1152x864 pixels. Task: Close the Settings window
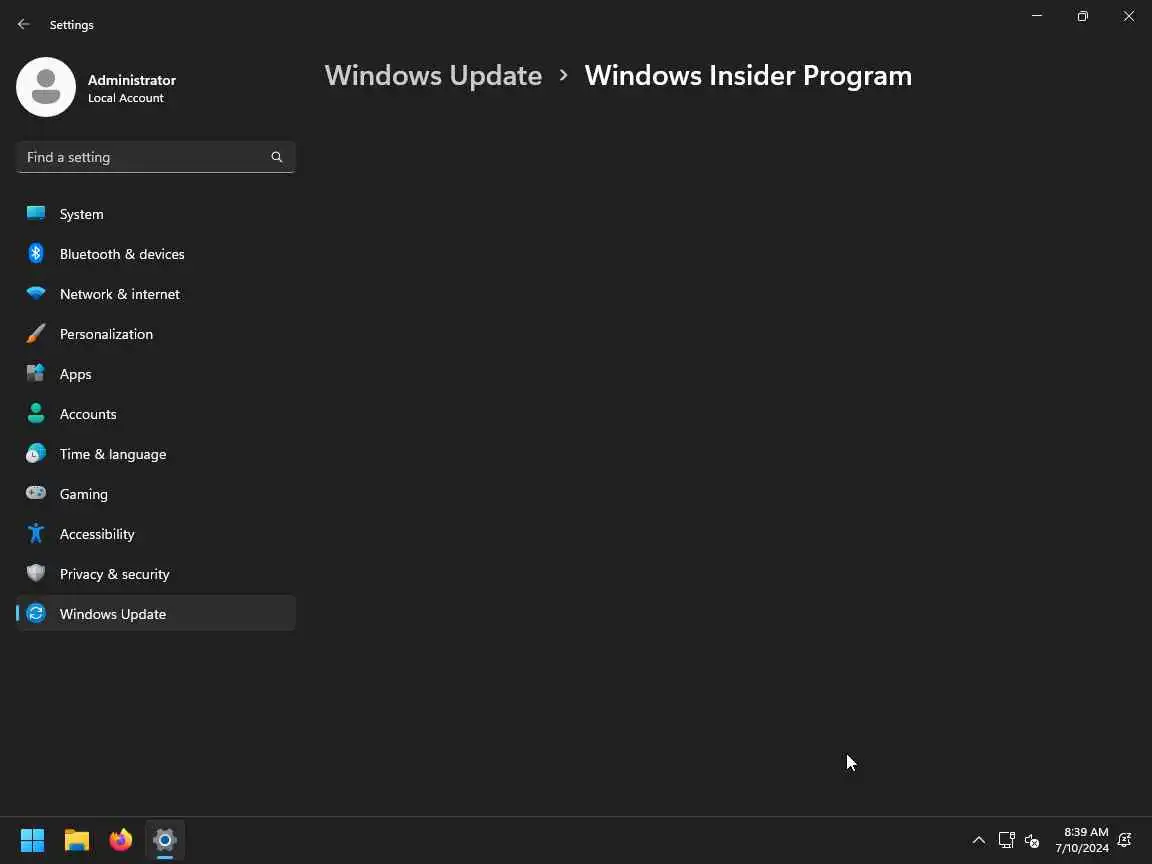(x=1128, y=16)
